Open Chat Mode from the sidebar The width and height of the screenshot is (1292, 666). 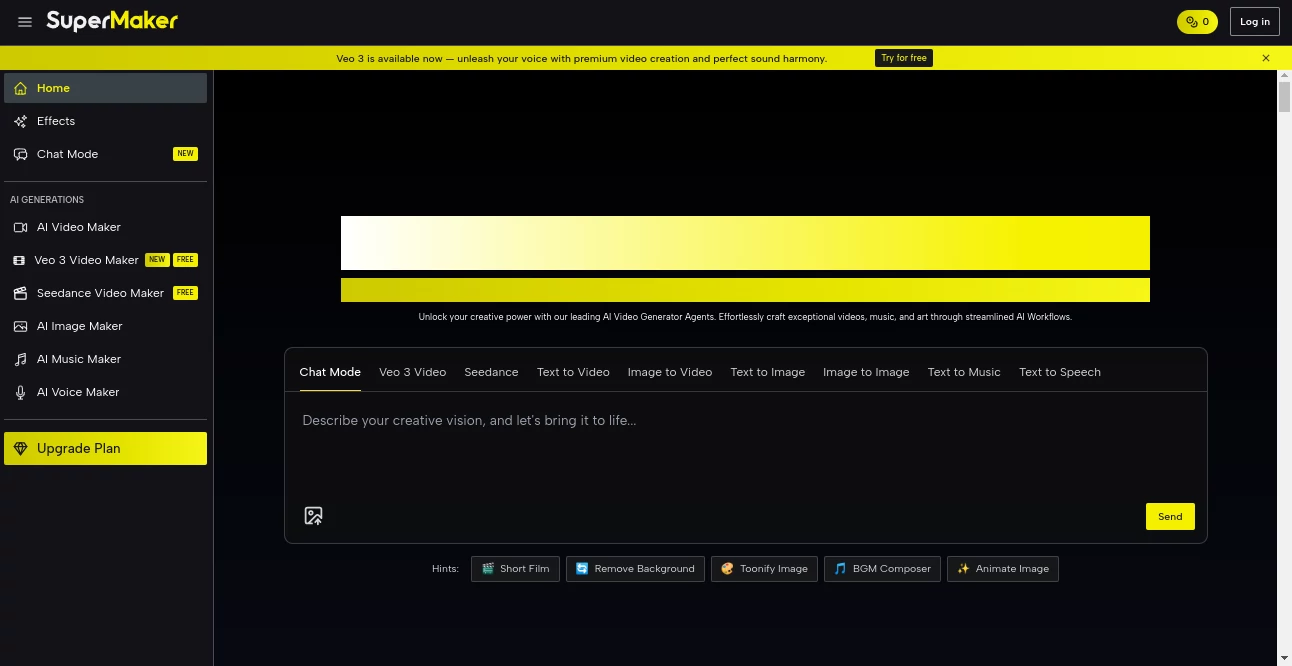coord(67,154)
